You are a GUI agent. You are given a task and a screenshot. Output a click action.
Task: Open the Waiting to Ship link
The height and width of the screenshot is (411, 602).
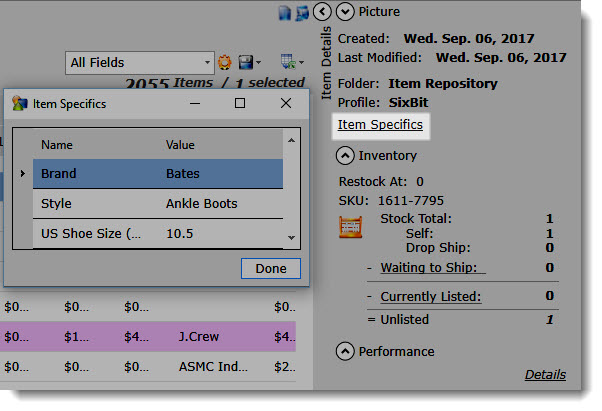click(x=432, y=267)
